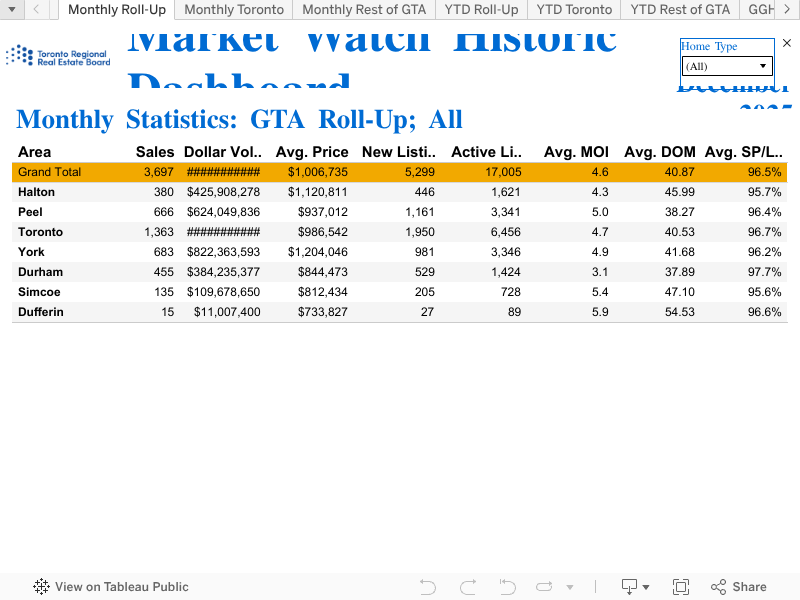Screen dimensions: 800x600
Task: Undo the last action
Action: [x=428, y=587]
